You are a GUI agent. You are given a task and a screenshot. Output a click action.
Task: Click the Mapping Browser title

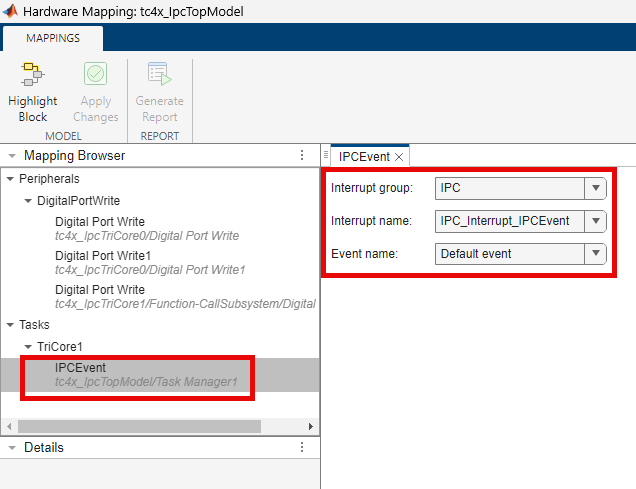[x=75, y=156]
